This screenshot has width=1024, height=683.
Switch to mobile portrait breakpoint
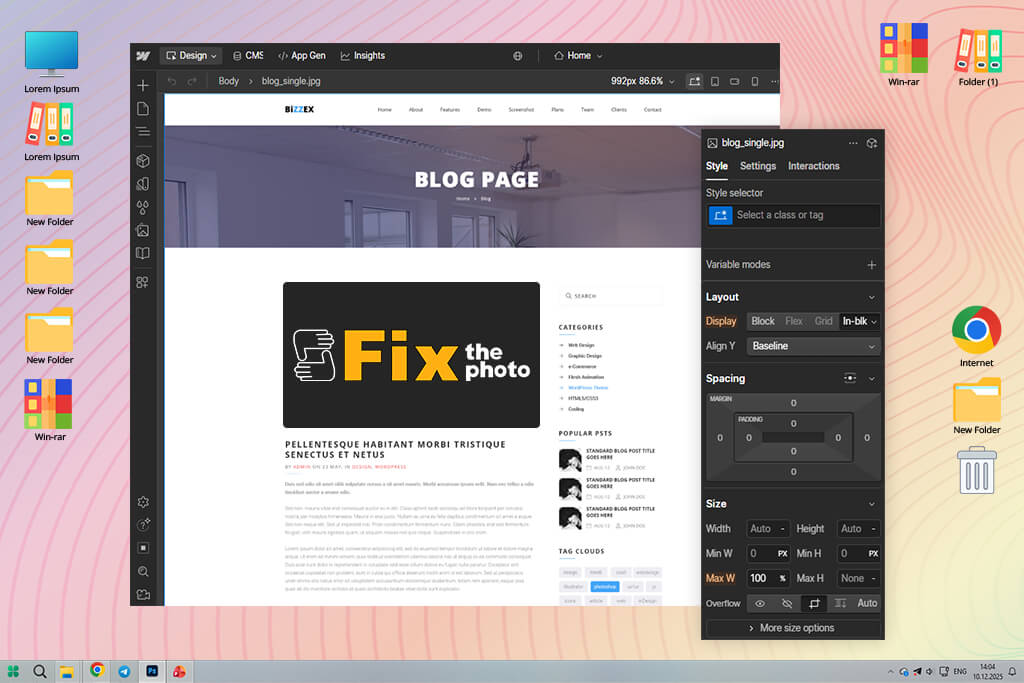click(755, 82)
